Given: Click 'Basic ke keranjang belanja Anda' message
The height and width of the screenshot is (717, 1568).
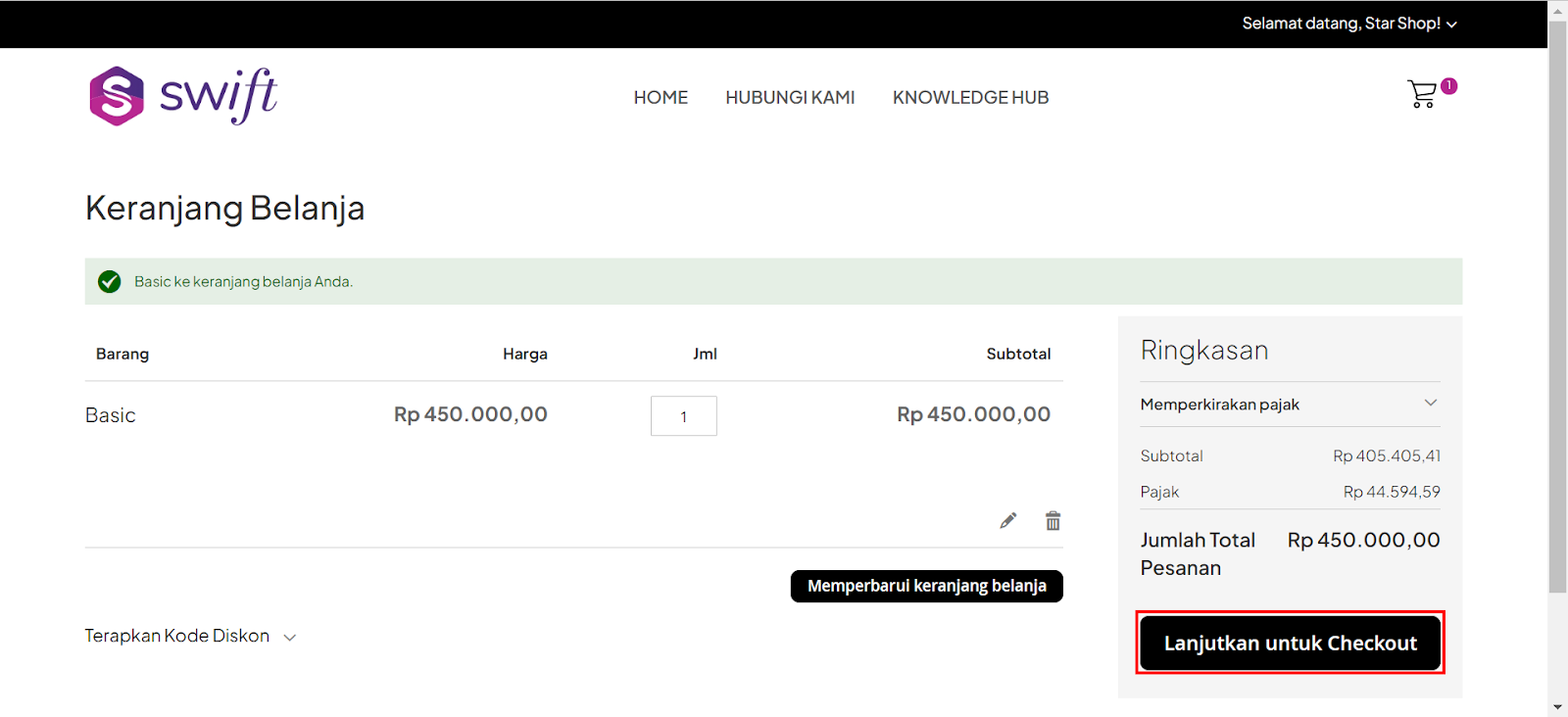Looking at the screenshot, I should [x=243, y=282].
